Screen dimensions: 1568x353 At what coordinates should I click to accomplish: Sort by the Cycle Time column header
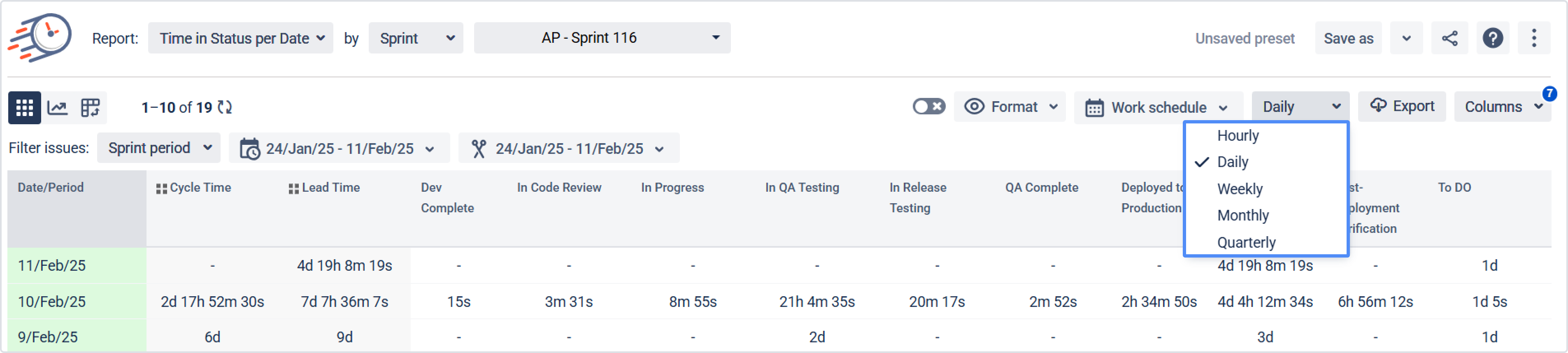[200, 188]
